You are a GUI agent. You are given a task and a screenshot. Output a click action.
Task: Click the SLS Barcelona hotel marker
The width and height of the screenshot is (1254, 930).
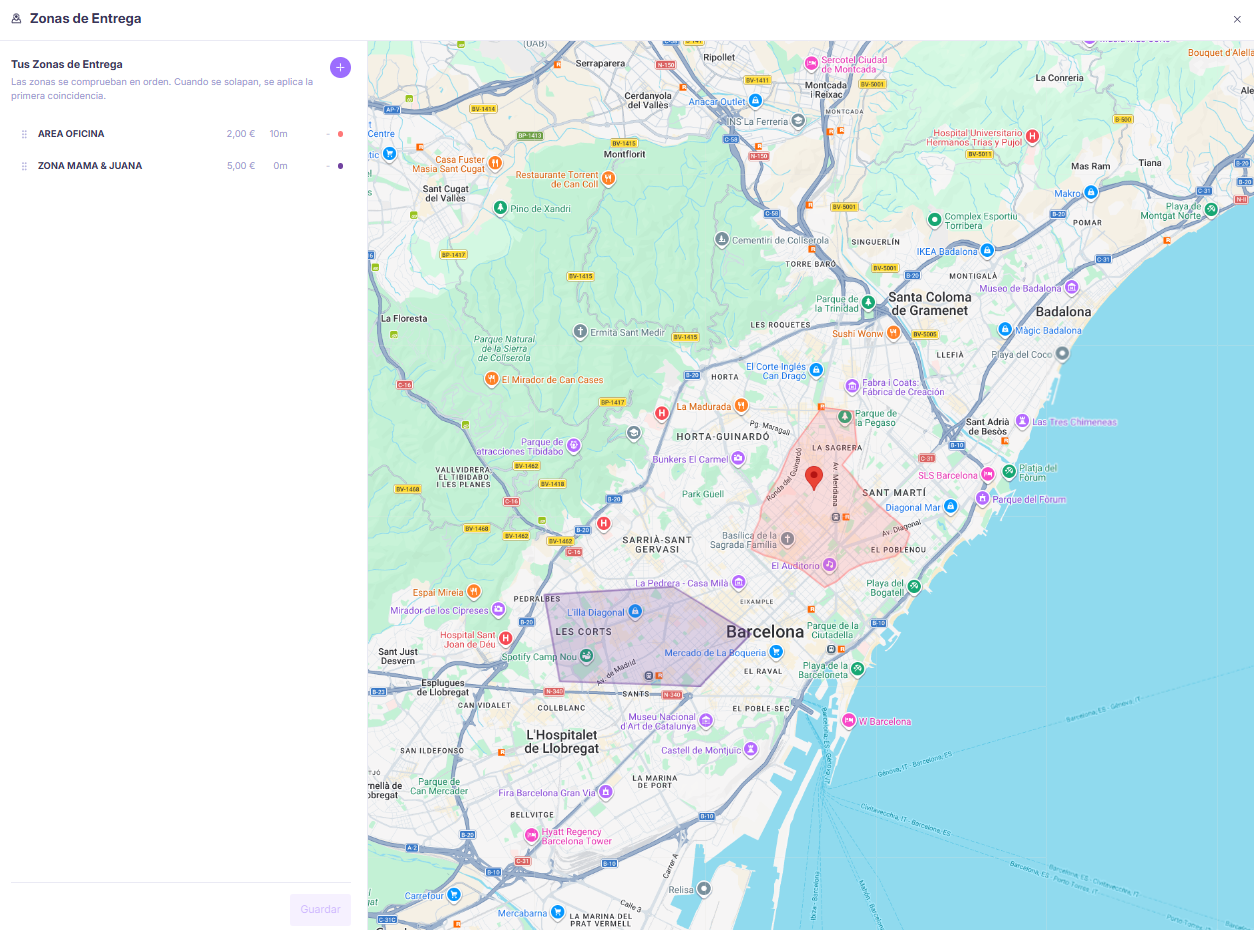[x=987, y=475]
